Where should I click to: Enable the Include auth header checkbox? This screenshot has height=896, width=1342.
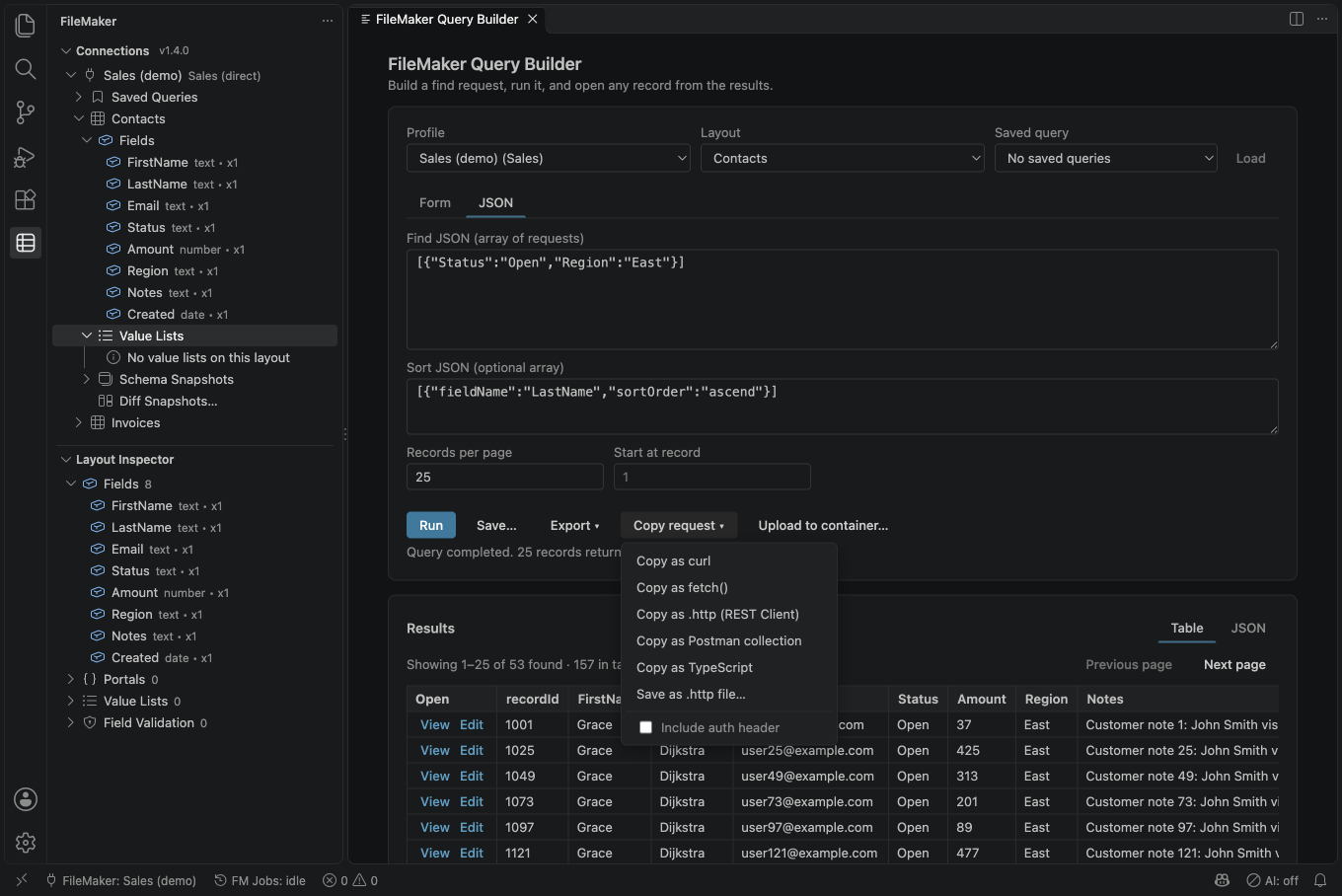645,727
